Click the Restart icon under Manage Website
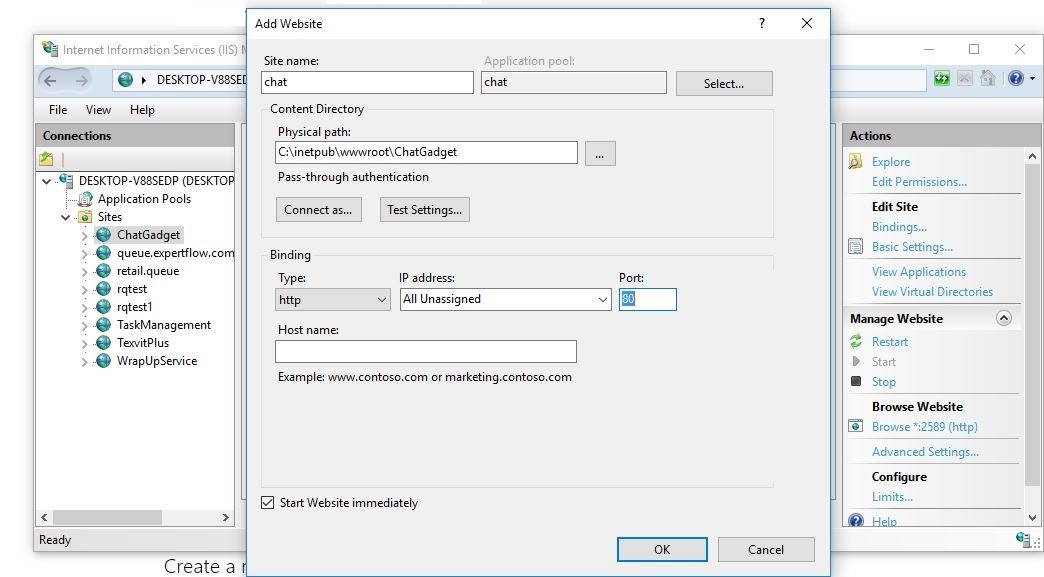Screen dimensions: 1044x577 tap(855, 342)
